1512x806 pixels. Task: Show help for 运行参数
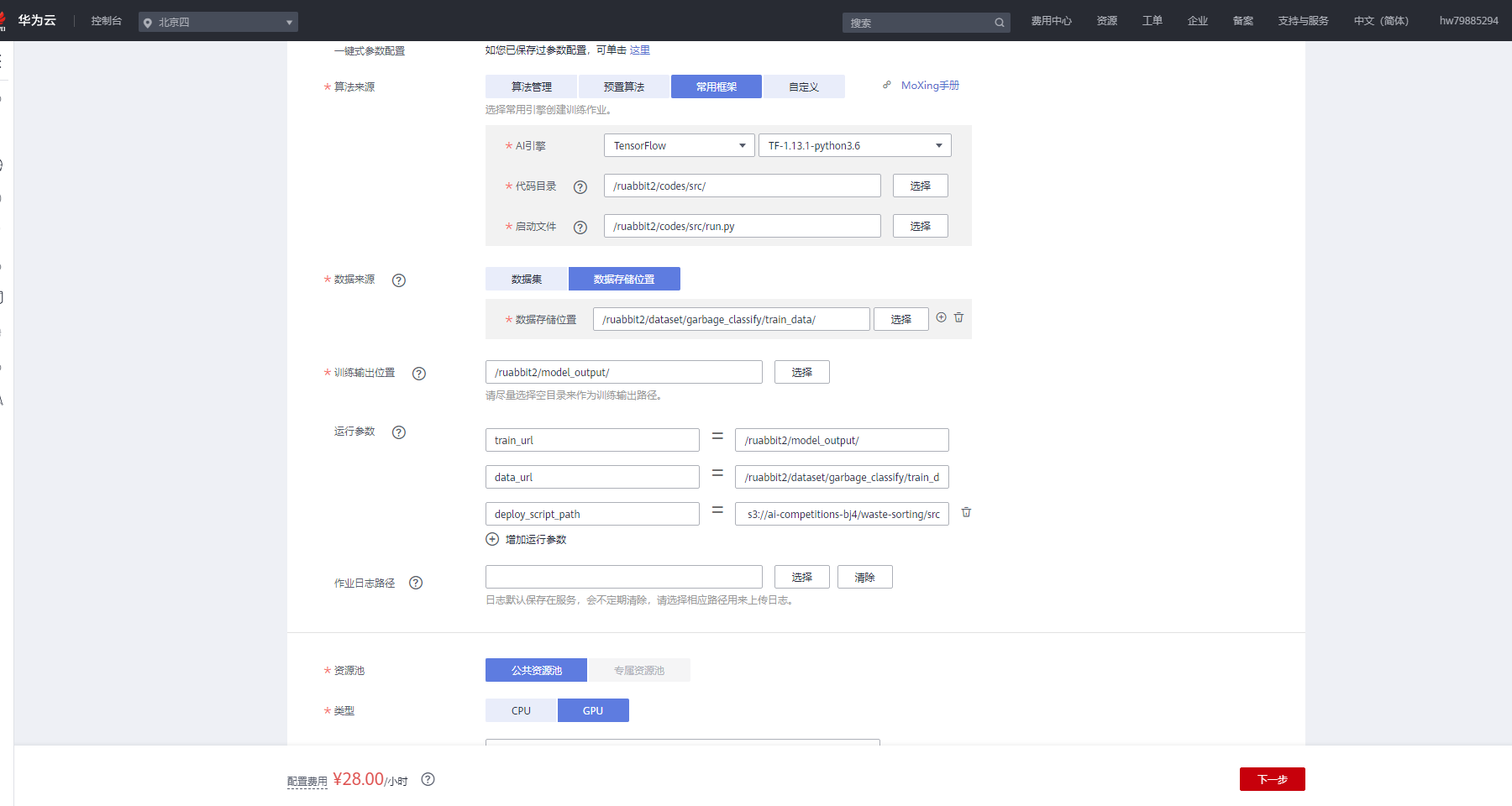click(399, 432)
